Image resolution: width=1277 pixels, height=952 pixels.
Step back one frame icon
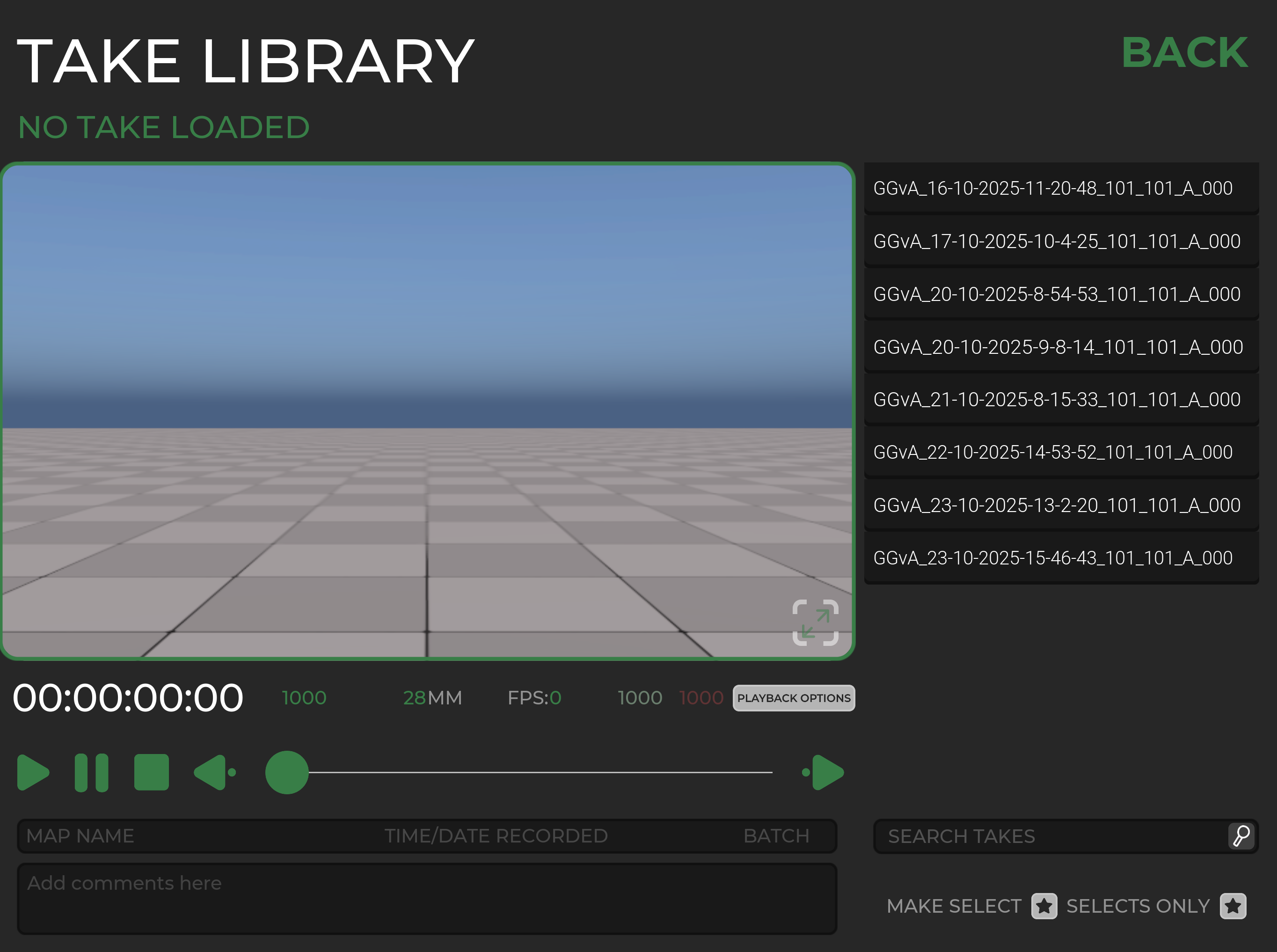coord(214,772)
